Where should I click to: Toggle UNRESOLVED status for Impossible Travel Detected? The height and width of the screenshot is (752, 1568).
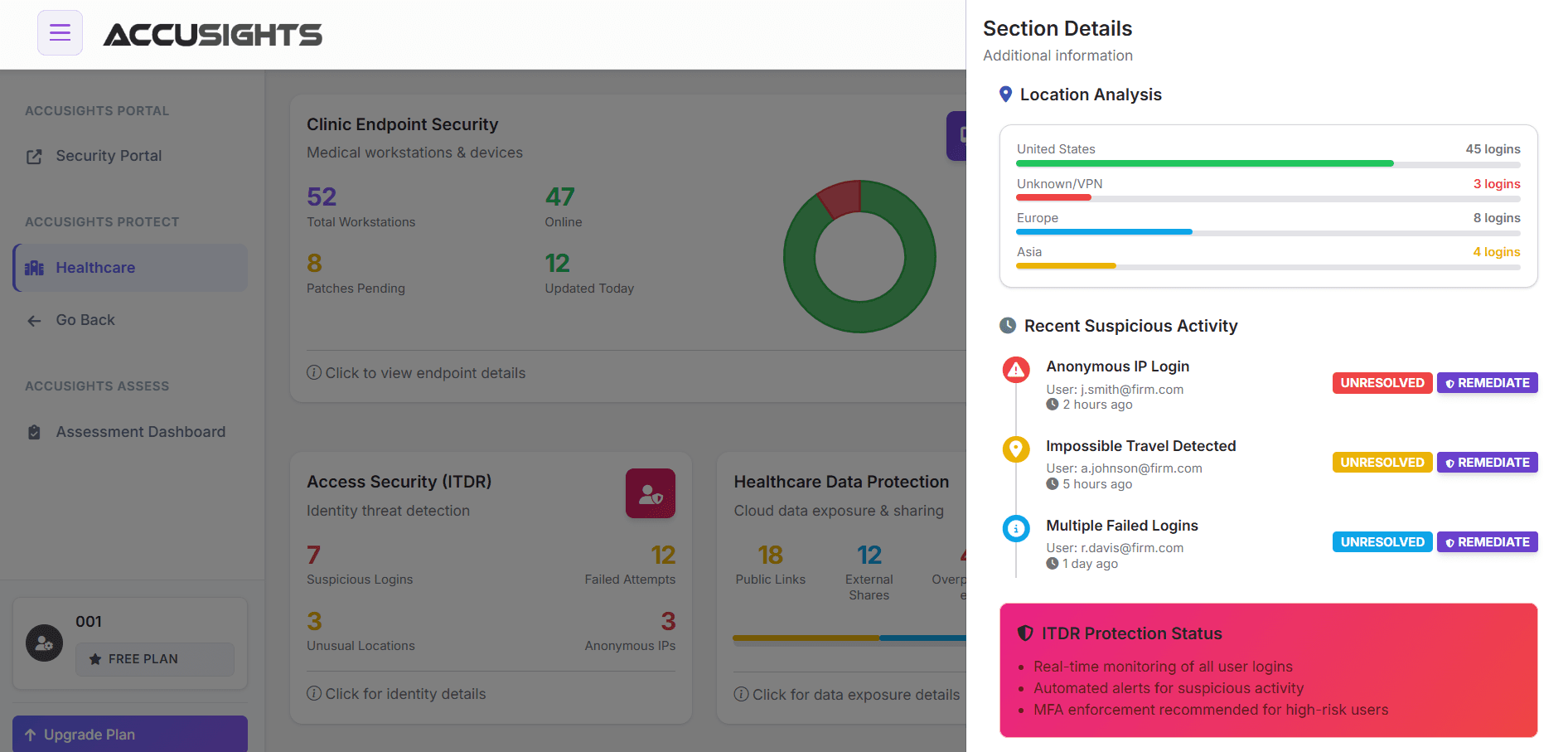pos(1382,462)
